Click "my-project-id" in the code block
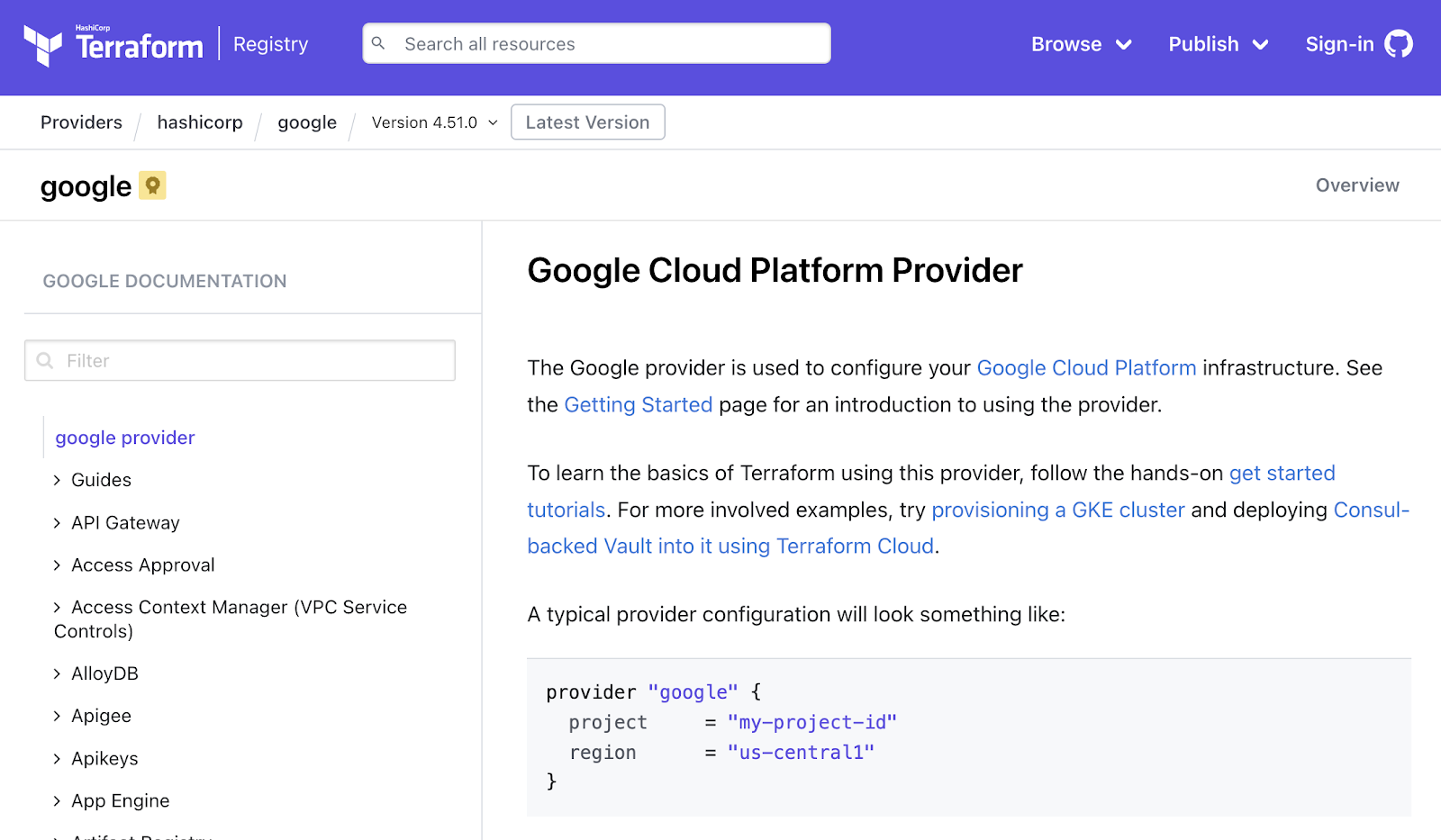The image size is (1441, 840). point(811,722)
